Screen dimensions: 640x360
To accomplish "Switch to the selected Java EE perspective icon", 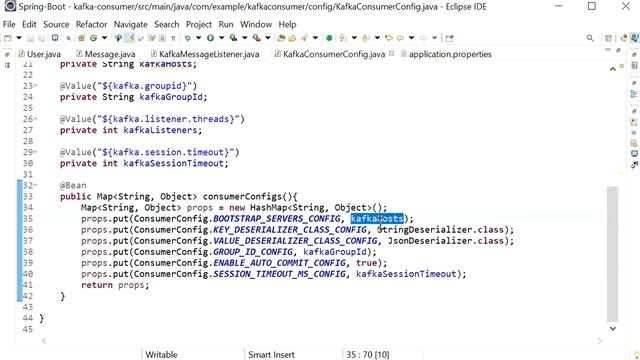I will coord(634,38).
